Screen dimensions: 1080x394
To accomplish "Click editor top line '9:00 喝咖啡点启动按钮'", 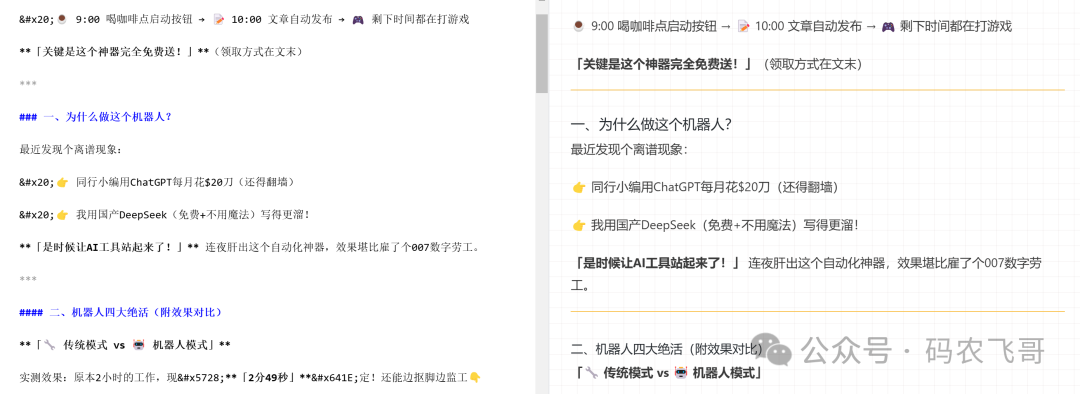I will (245, 19).
